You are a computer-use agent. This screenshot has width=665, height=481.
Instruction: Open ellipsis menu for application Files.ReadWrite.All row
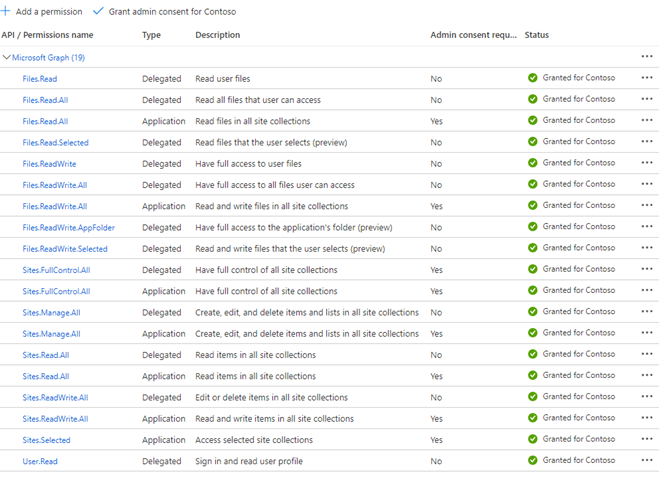coord(647,205)
